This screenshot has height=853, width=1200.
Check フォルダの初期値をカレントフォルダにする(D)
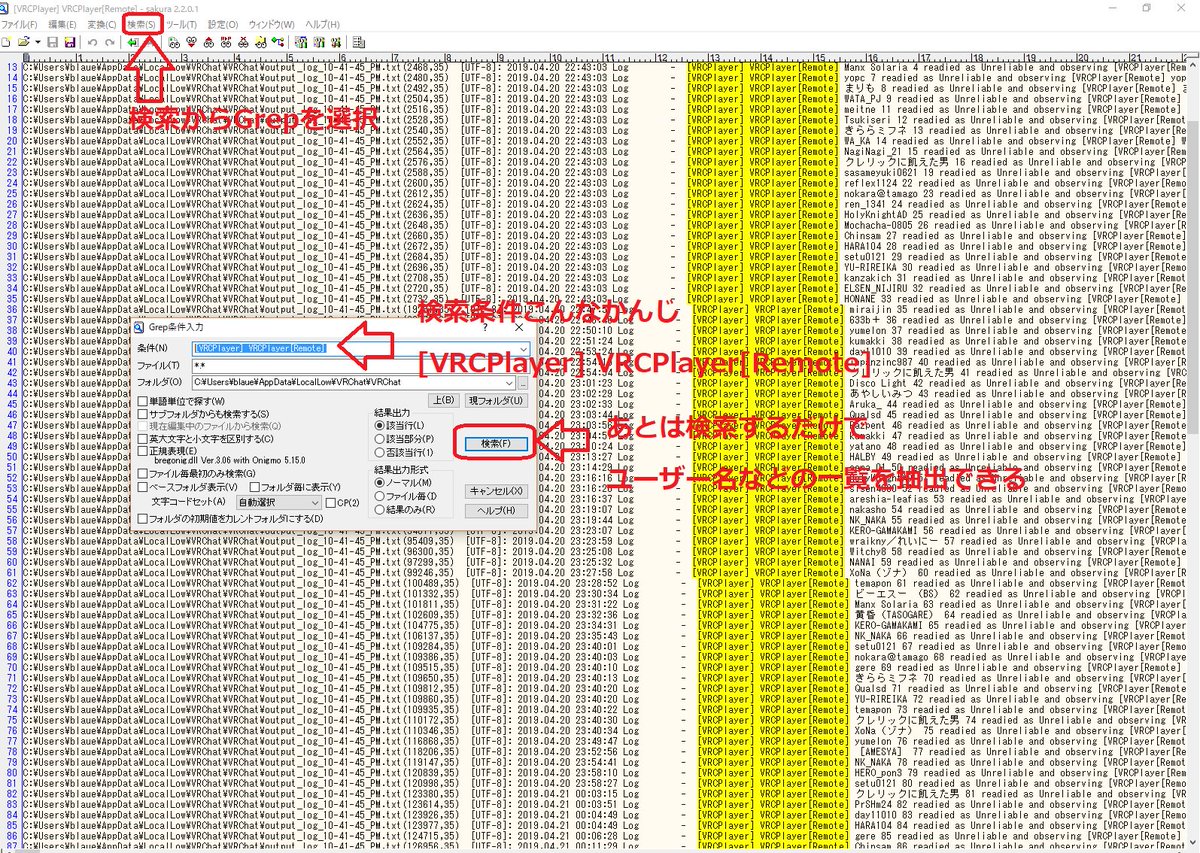[141, 518]
